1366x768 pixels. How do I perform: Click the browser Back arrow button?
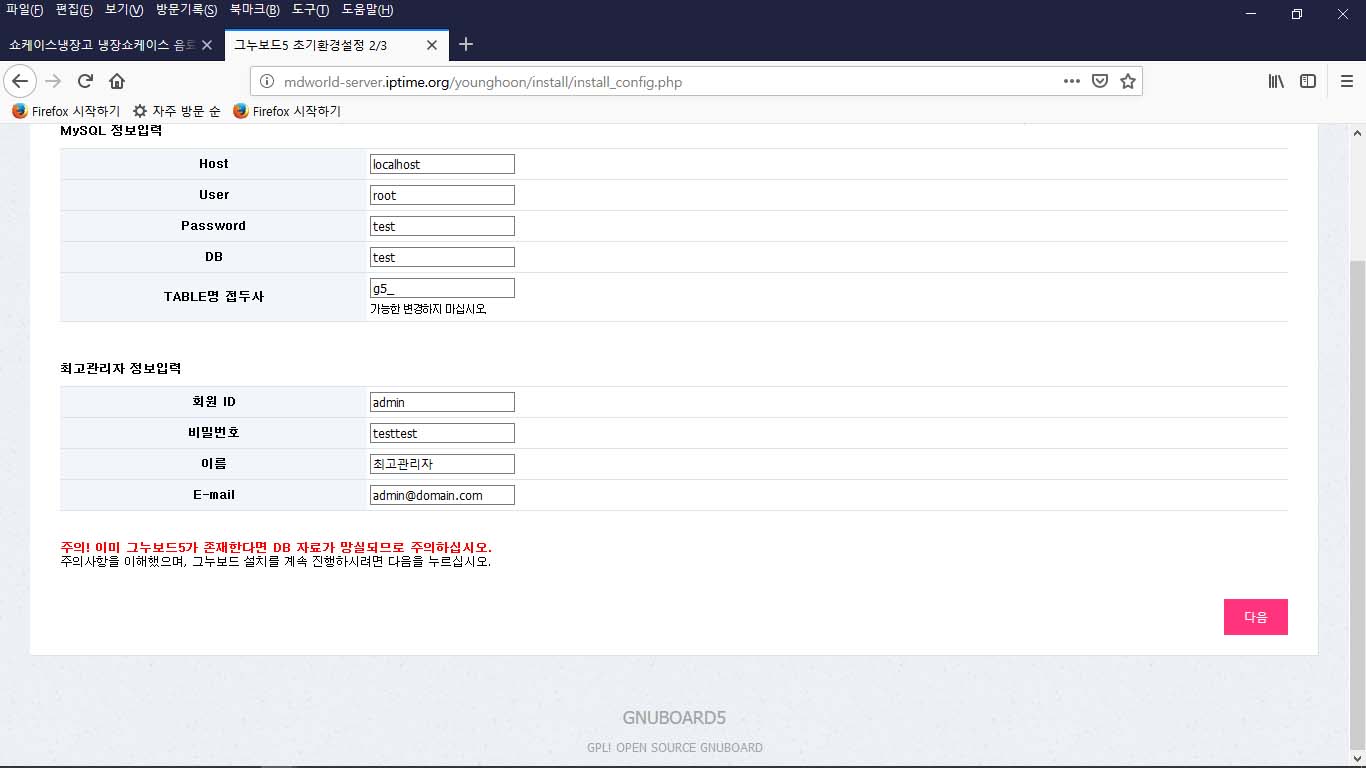pos(20,82)
